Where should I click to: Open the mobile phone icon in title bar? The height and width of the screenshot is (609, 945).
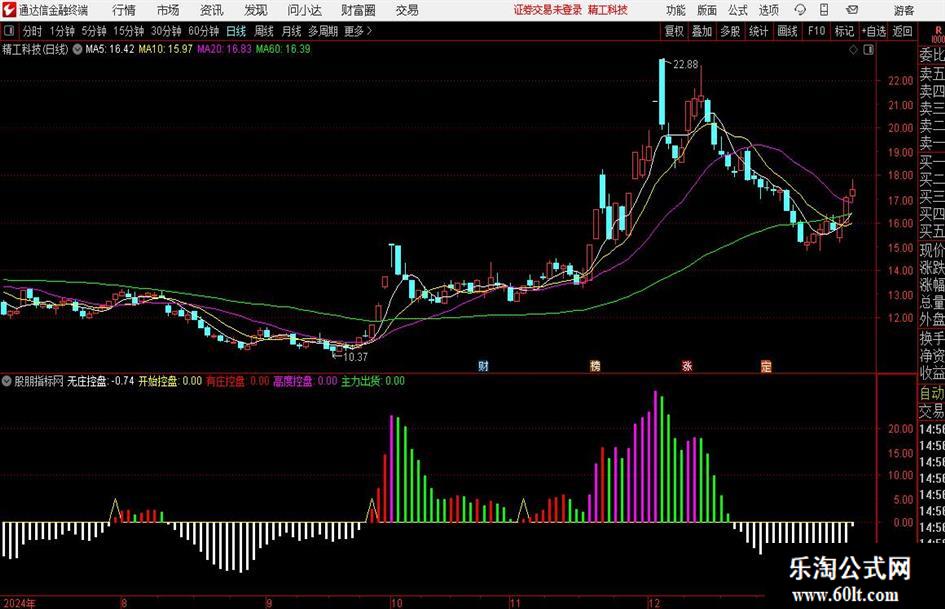tap(824, 10)
